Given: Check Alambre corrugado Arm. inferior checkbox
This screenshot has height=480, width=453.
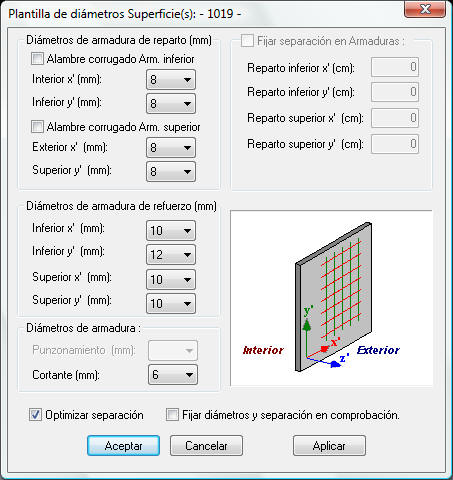Looking at the screenshot, I should coord(37,59).
